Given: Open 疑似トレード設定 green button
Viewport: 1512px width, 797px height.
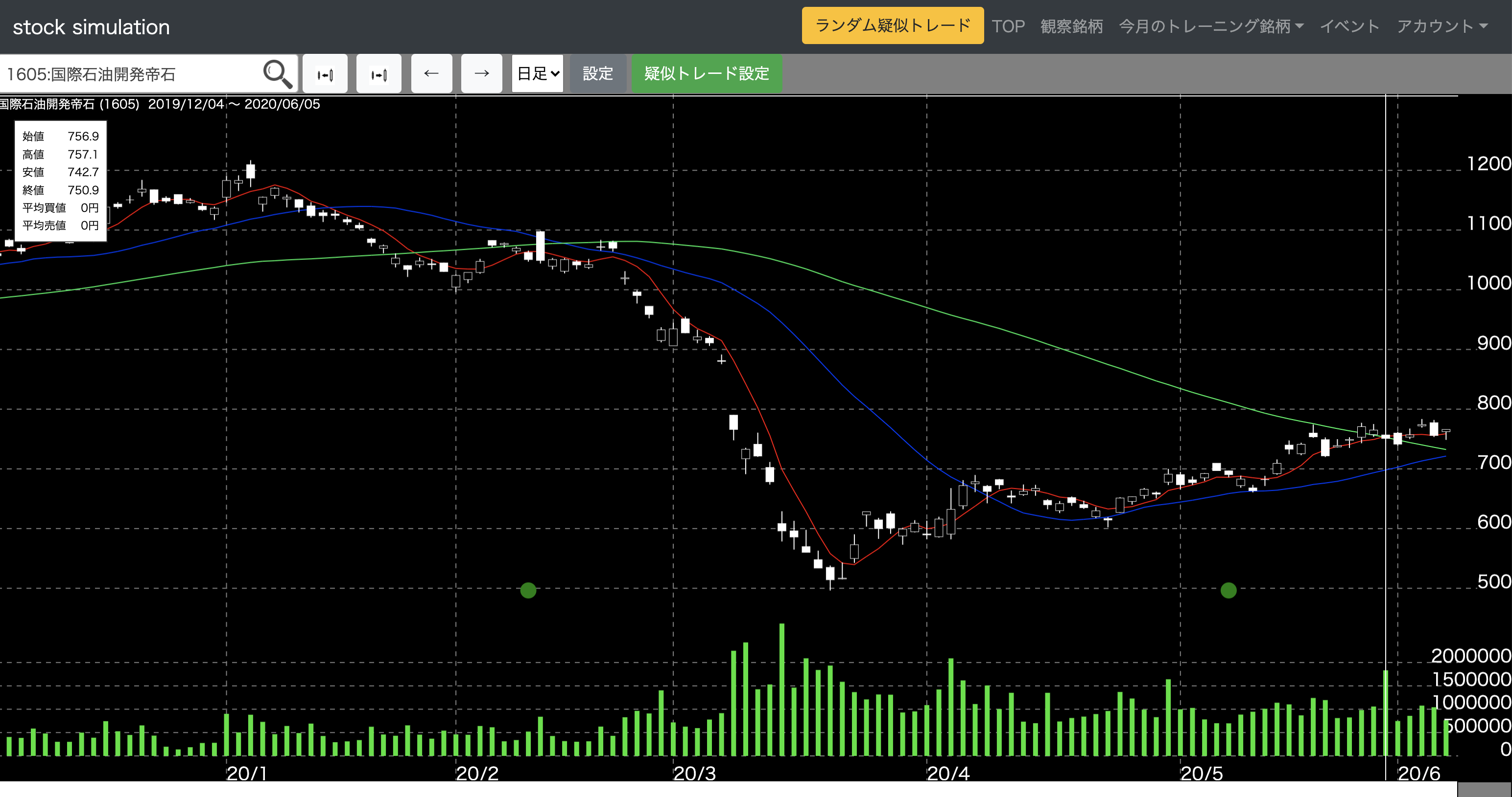Looking at the screenshot, I should (706, 74).
